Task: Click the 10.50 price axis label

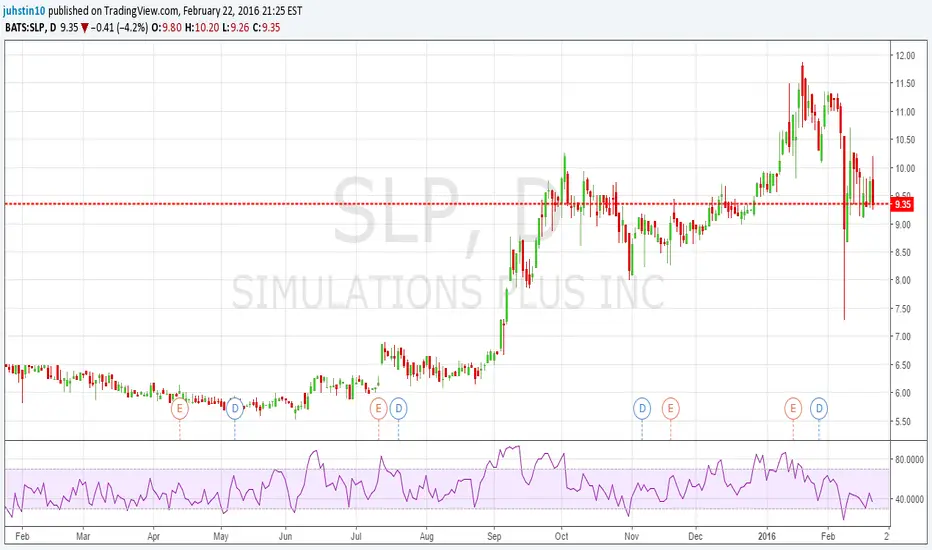Action: pos(905,140)
